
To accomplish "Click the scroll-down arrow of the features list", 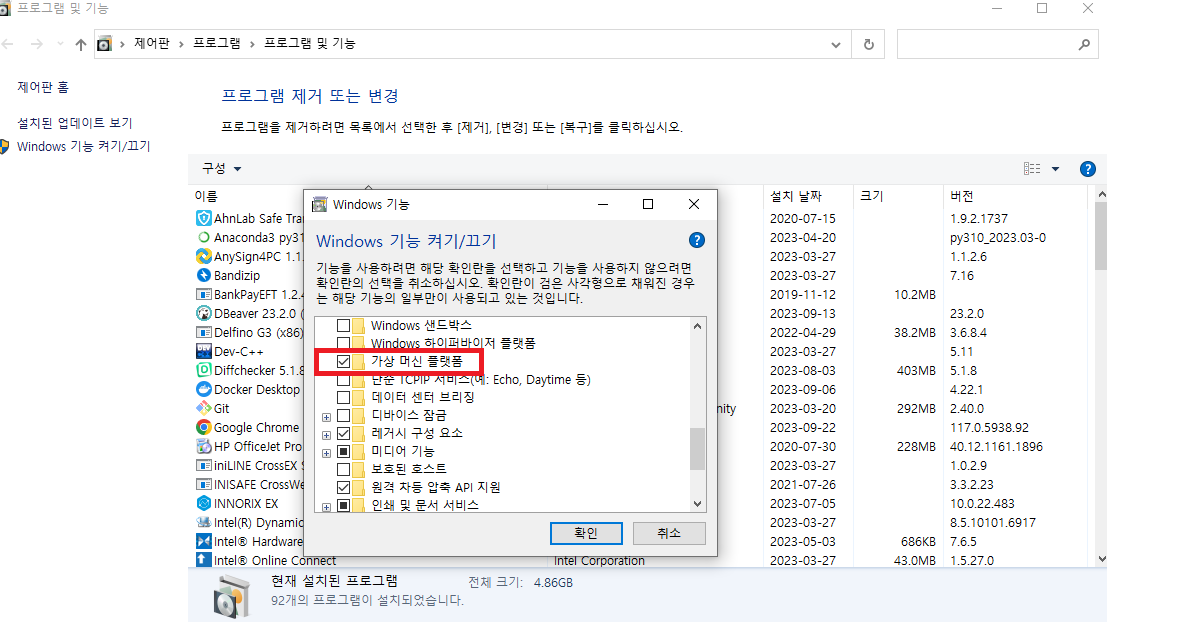I will (697, 504).
